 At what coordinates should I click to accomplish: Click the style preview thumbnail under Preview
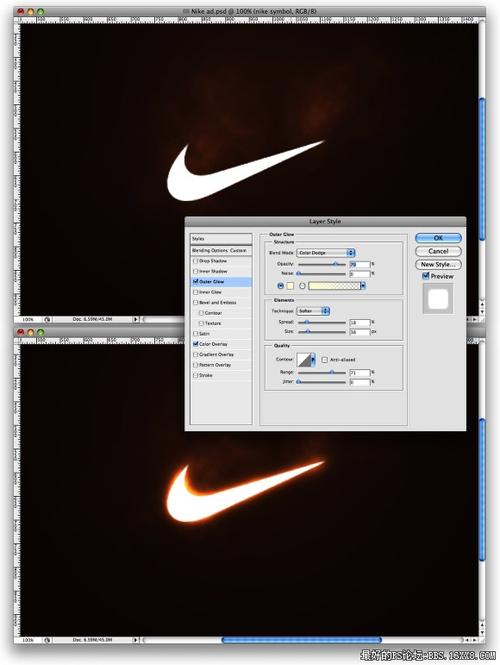438,299
